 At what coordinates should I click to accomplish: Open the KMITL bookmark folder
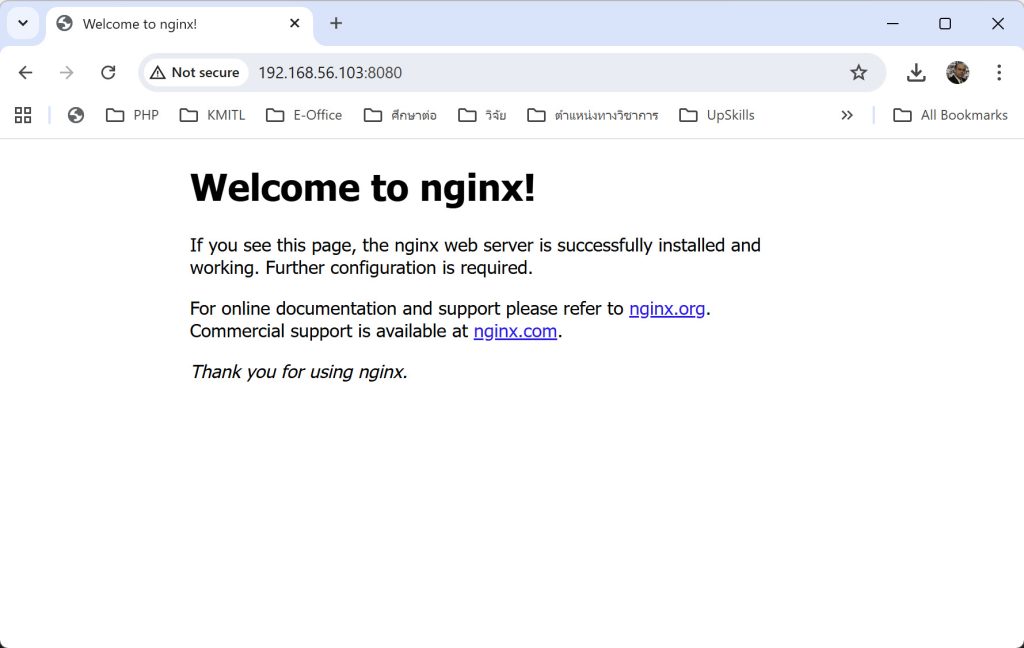tap(212, 115)
